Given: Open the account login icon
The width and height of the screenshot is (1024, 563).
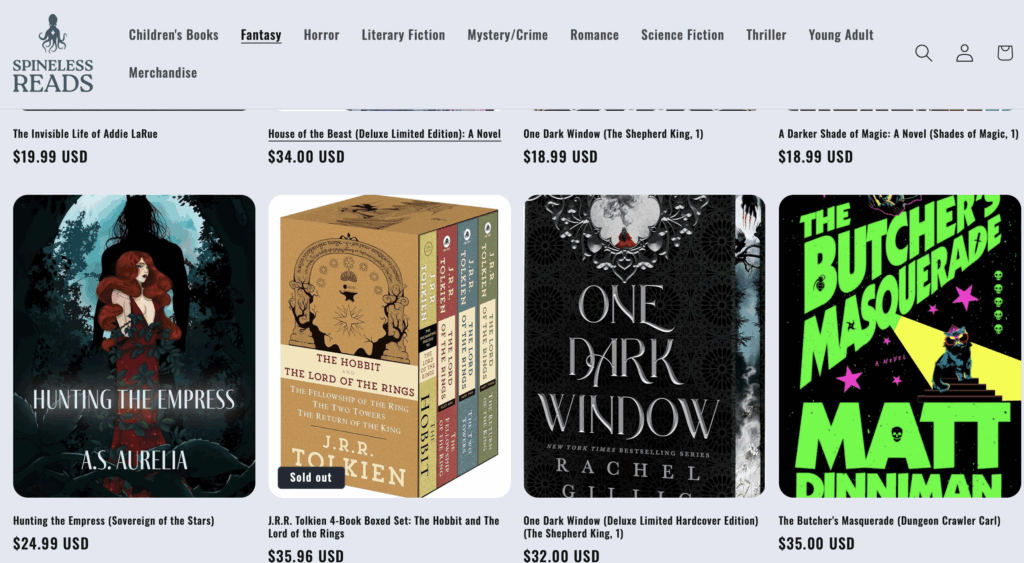Looking at the screenshot, I should coord(965,53).
